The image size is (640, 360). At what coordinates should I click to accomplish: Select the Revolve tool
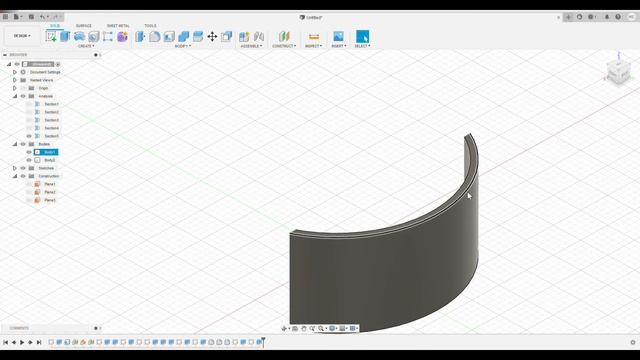tap(79, 36)
